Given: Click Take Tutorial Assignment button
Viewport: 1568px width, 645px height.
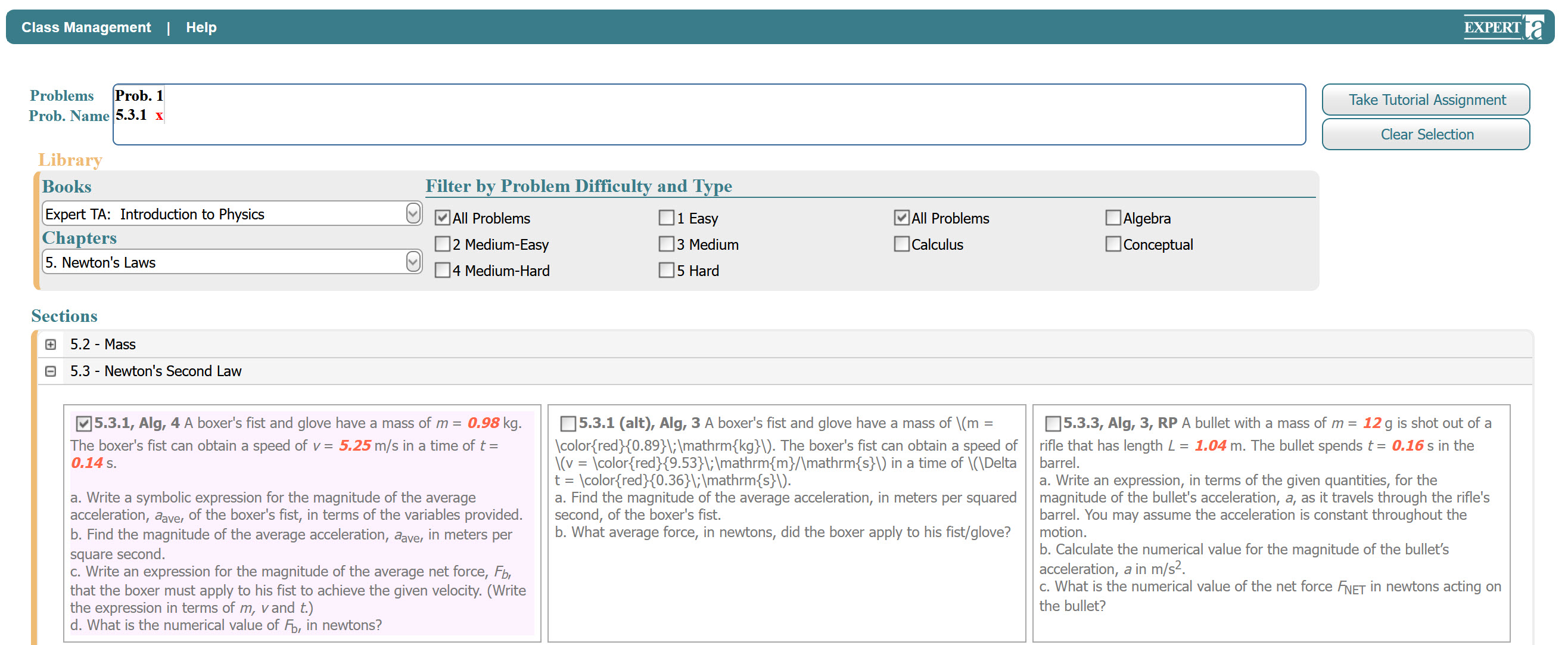Looking at the screenshot, I should [x=1426, y=100].
